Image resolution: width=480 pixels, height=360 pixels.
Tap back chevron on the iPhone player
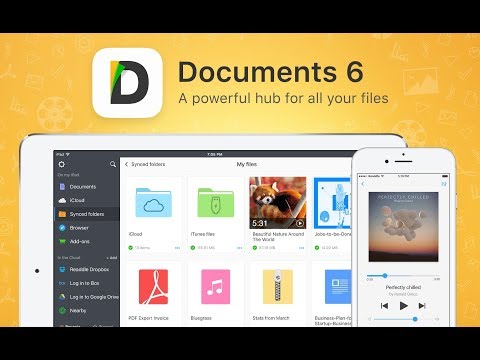(363, 184)
